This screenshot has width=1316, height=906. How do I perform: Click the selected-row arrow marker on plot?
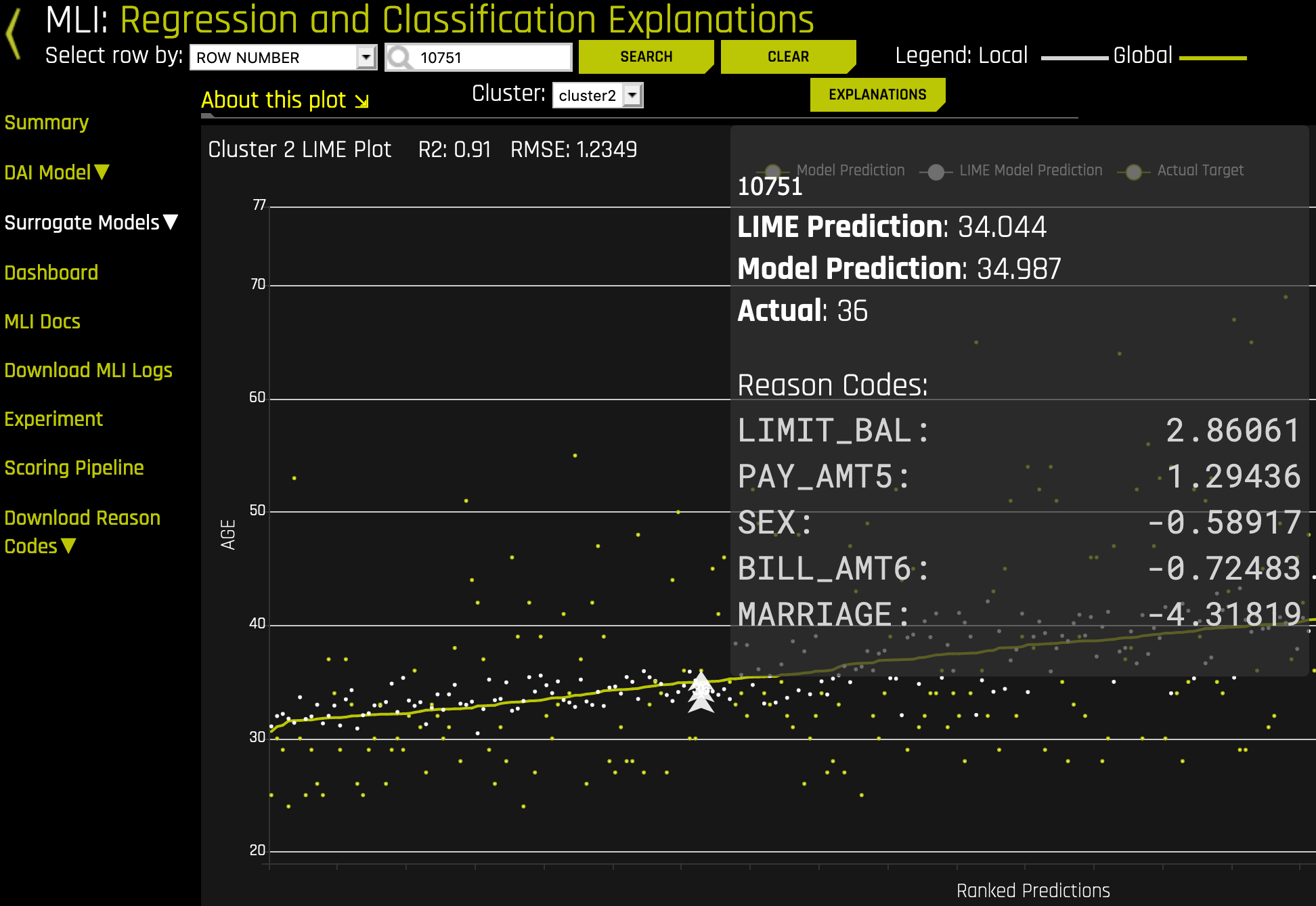tap(701, 692)
